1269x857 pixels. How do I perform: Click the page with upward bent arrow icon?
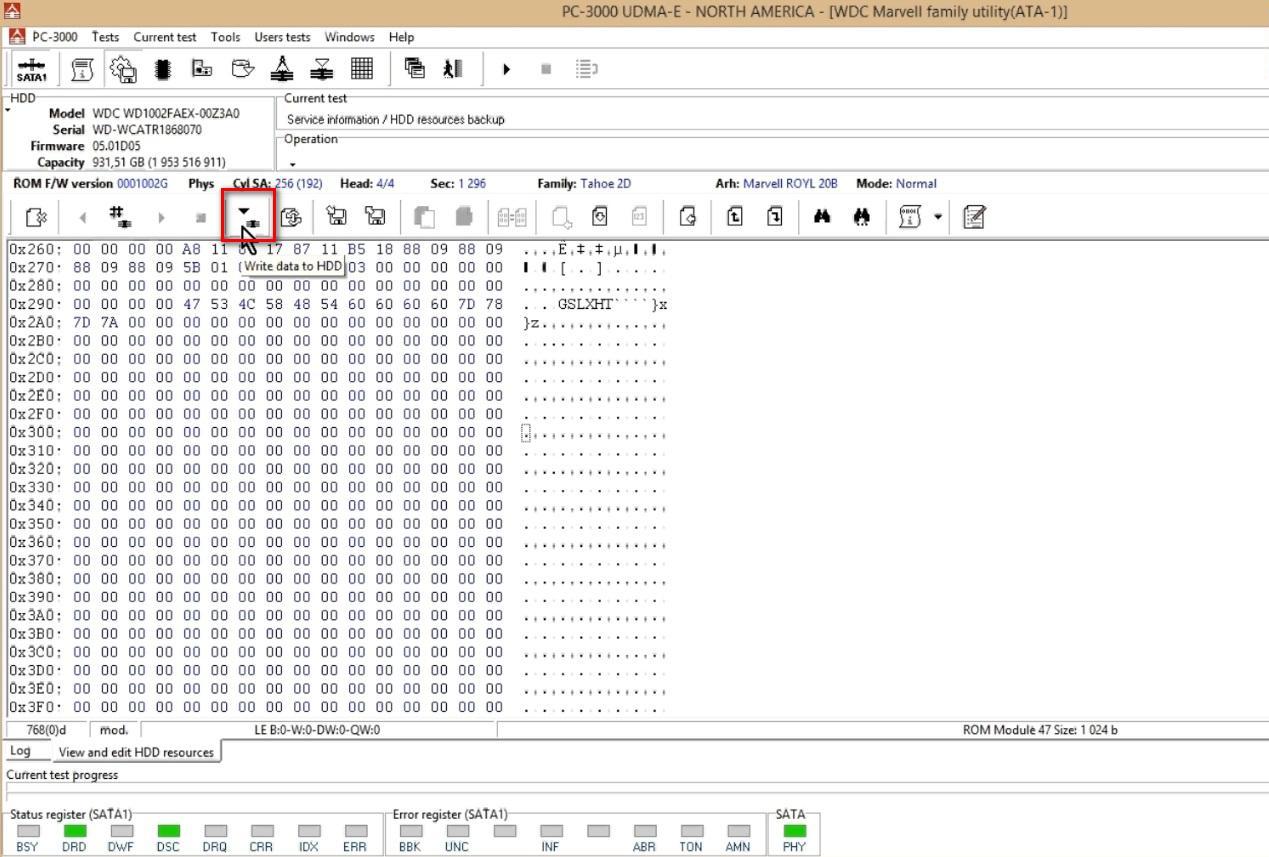coord(735,216)
